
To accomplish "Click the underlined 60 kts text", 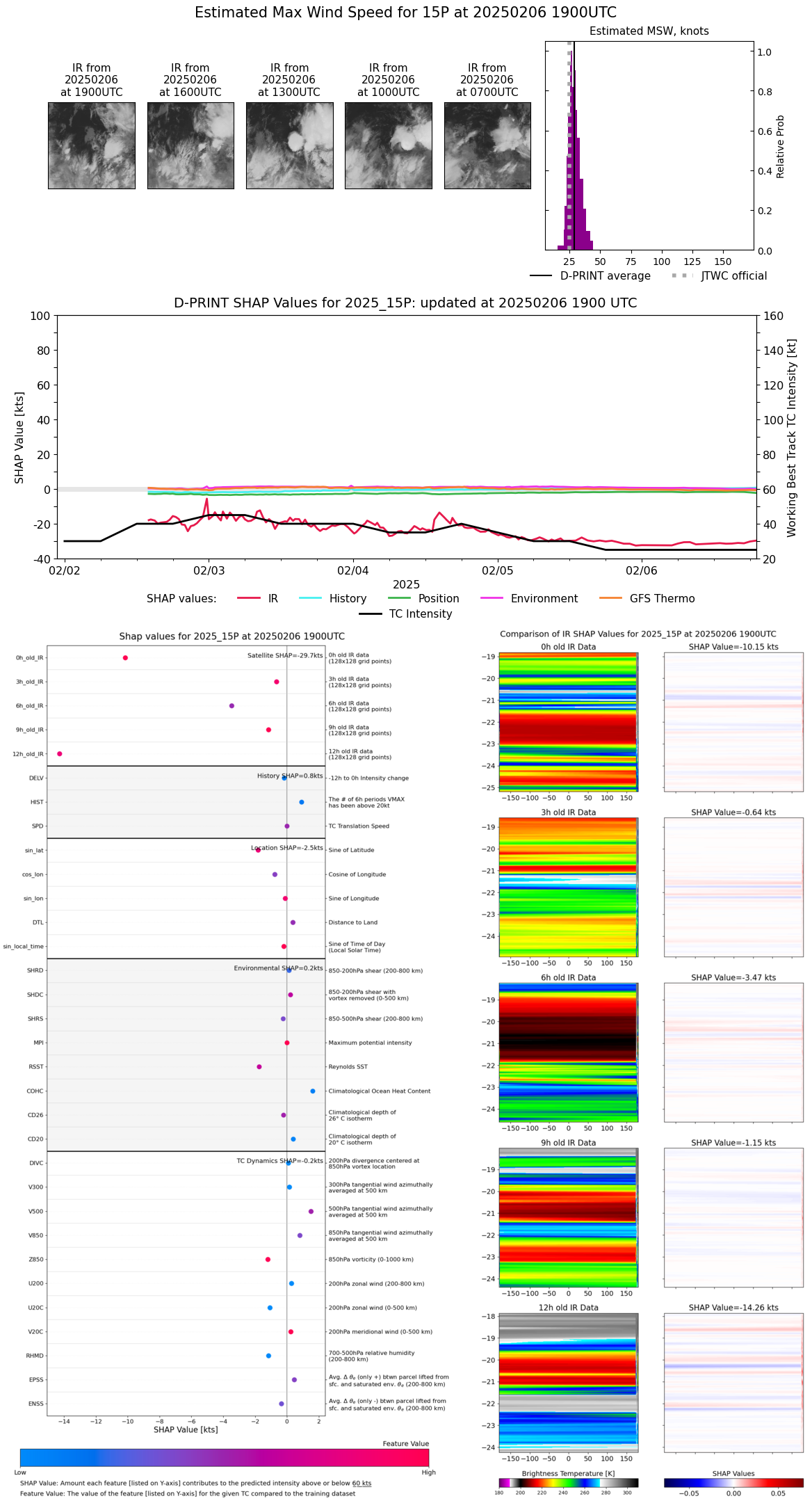I will [362, 1483].
